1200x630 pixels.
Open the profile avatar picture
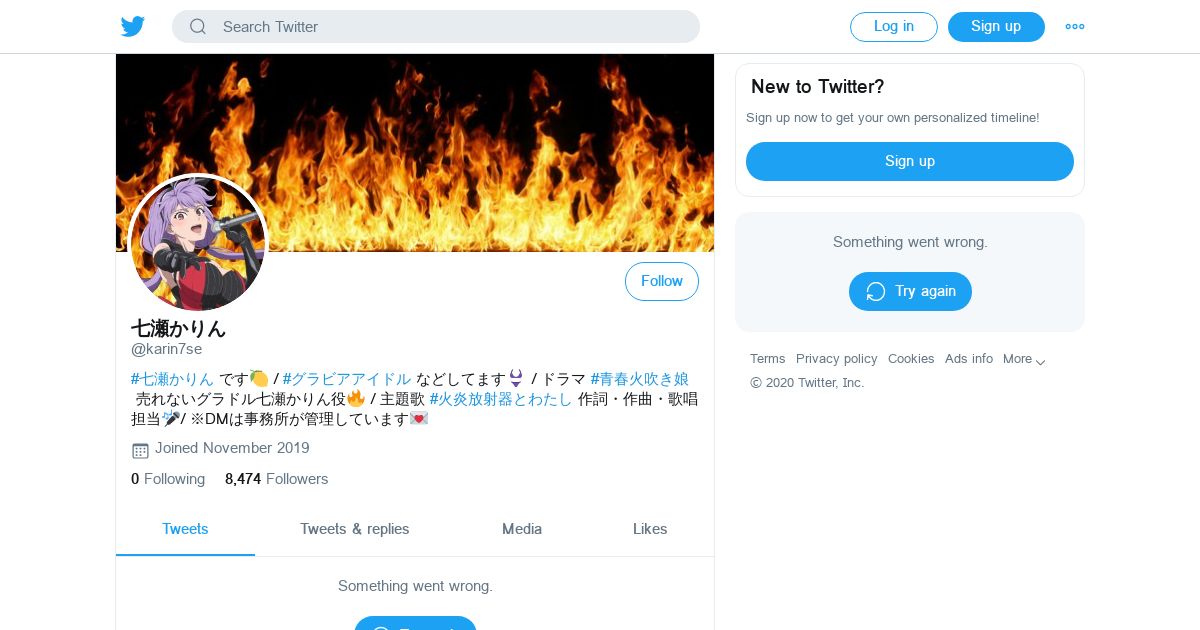(198, 244)
